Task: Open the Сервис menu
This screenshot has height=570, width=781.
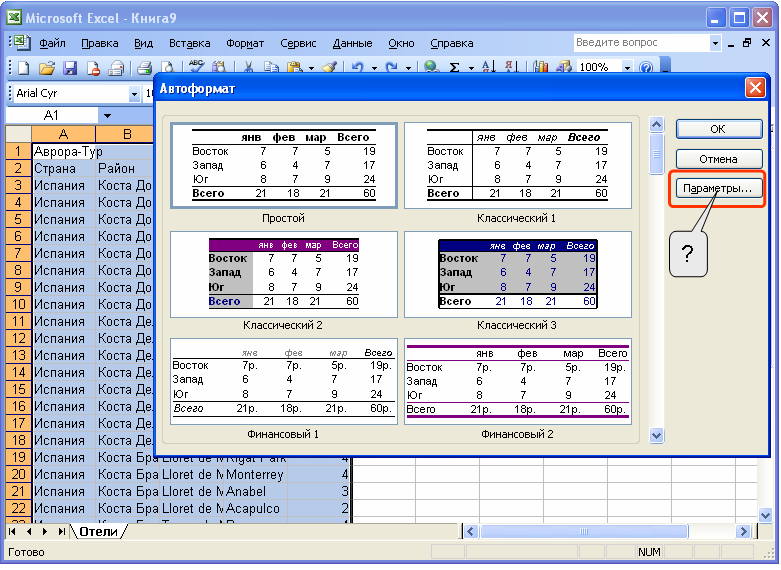Action: click(298, 43)
